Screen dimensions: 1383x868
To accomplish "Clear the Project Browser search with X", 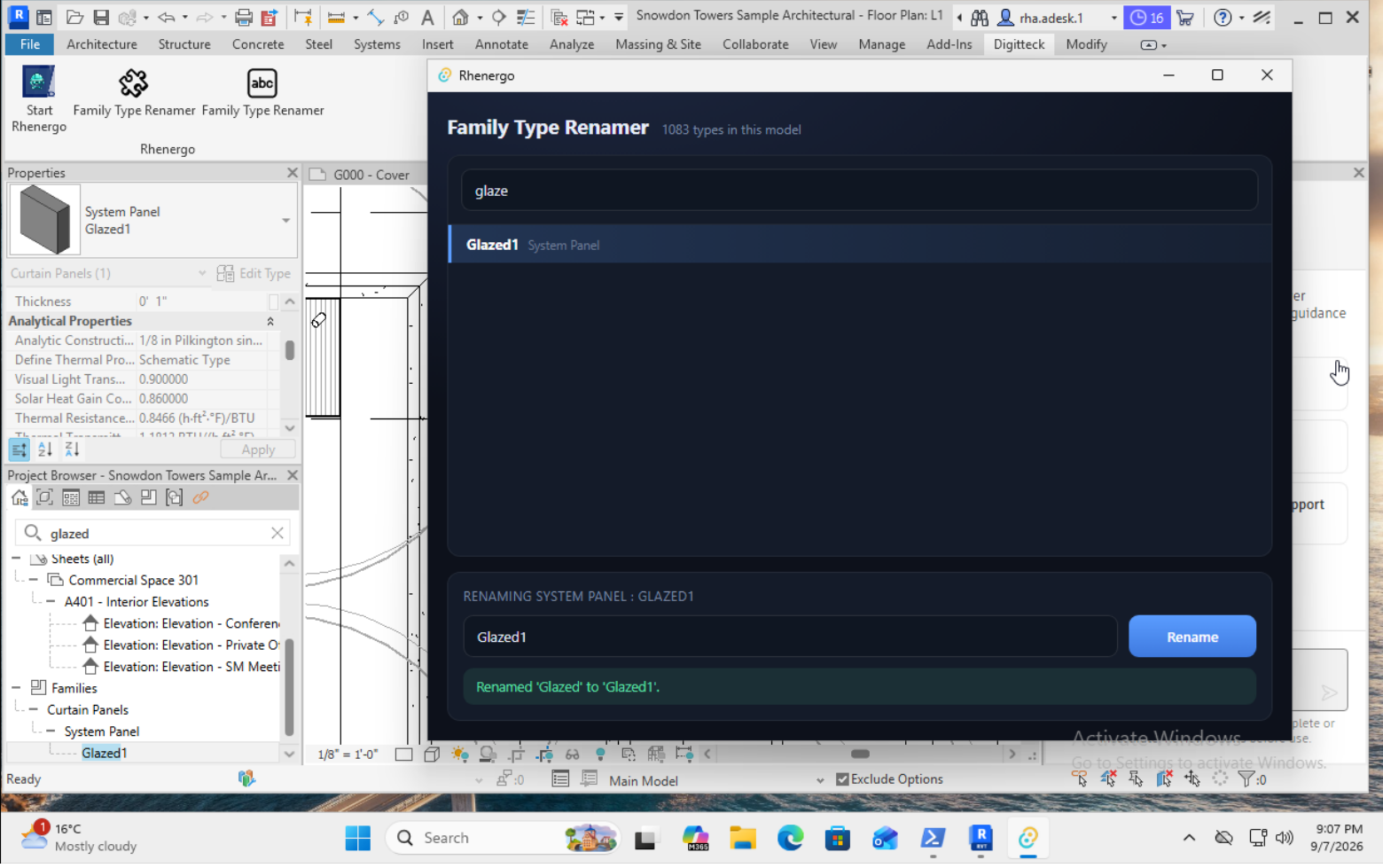I will [277, 534].
